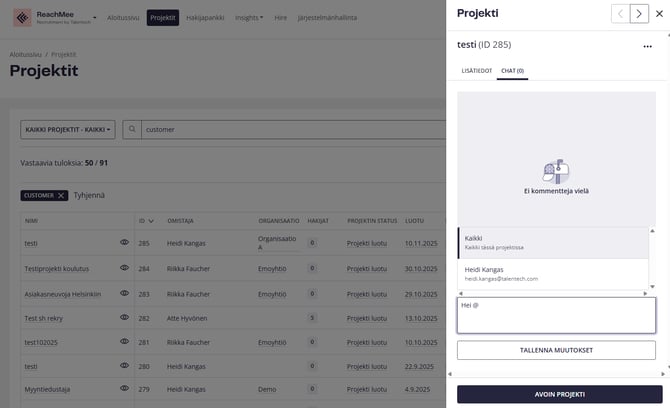Open the Hakijapankki menu item
This screenshot has width=670, height=408.
pyautogui.click(x=205, y=18)
